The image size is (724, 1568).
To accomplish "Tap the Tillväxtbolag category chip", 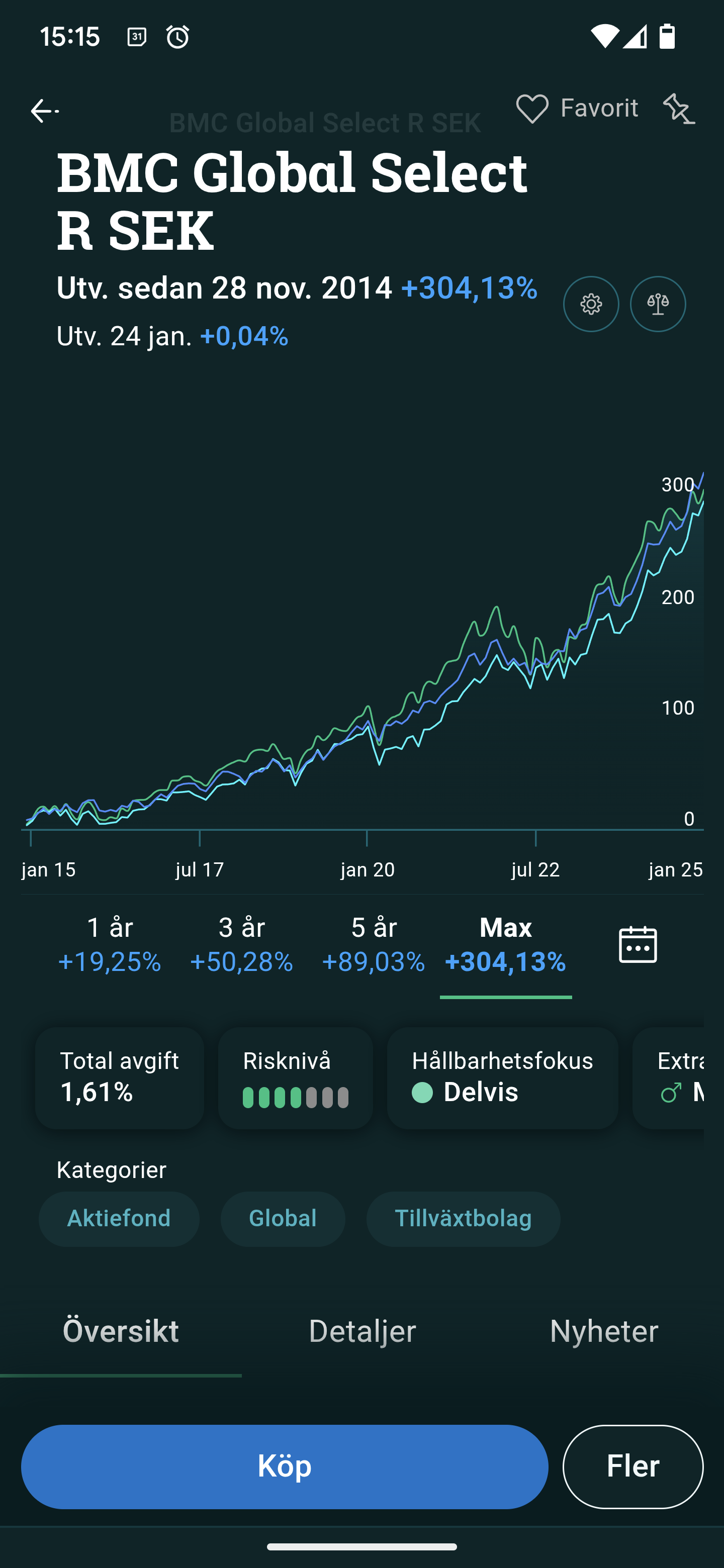I will [463, 1219].
